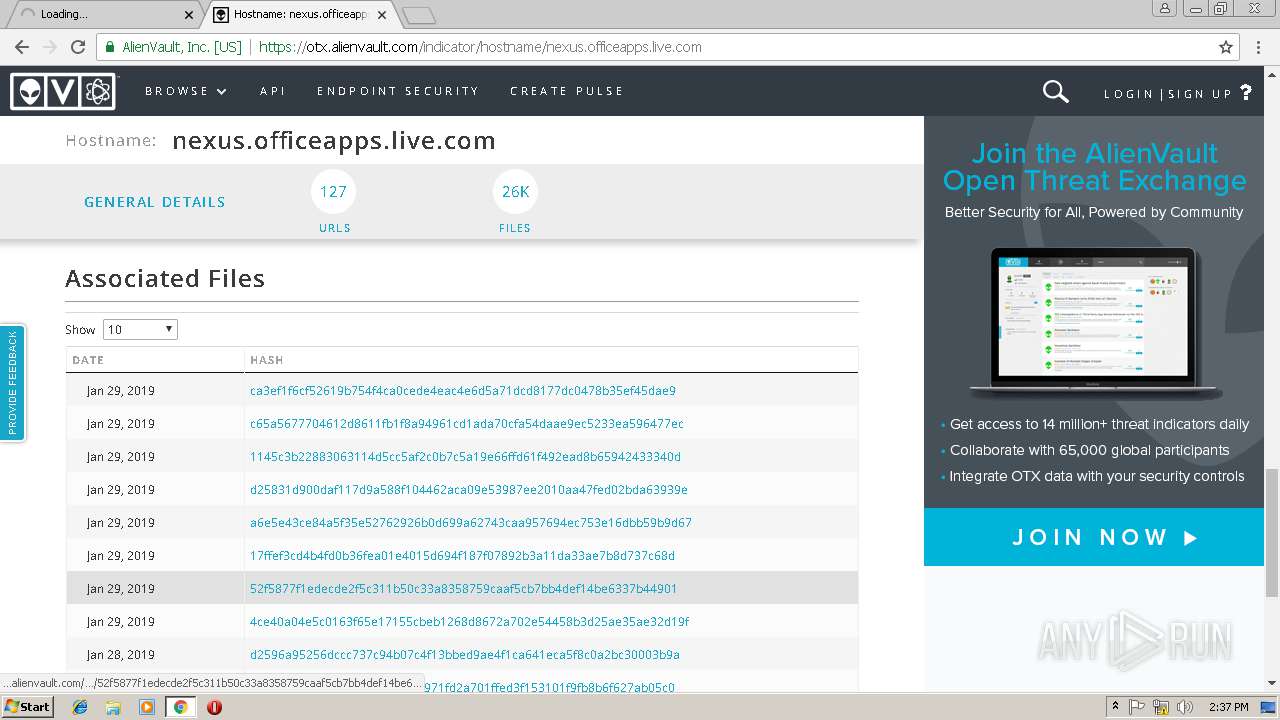Click the browser forward arrow
The height and width of the screenshot is (720, 1280).
coord(50,47)
